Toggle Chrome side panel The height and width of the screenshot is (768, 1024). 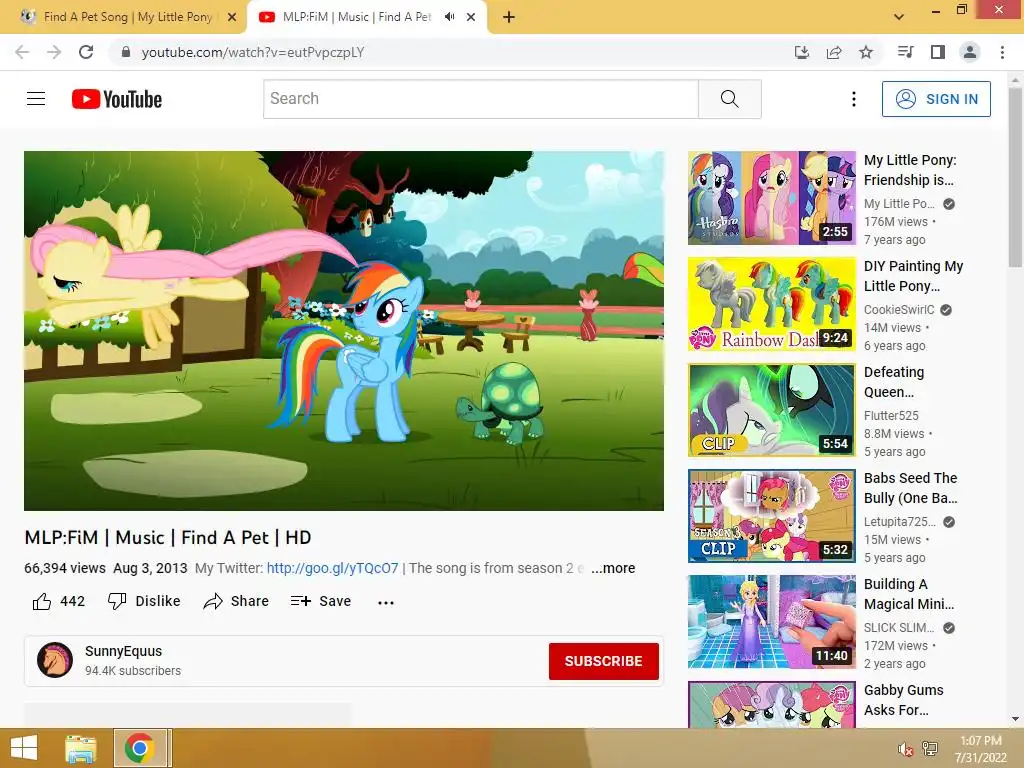[938, 52]
